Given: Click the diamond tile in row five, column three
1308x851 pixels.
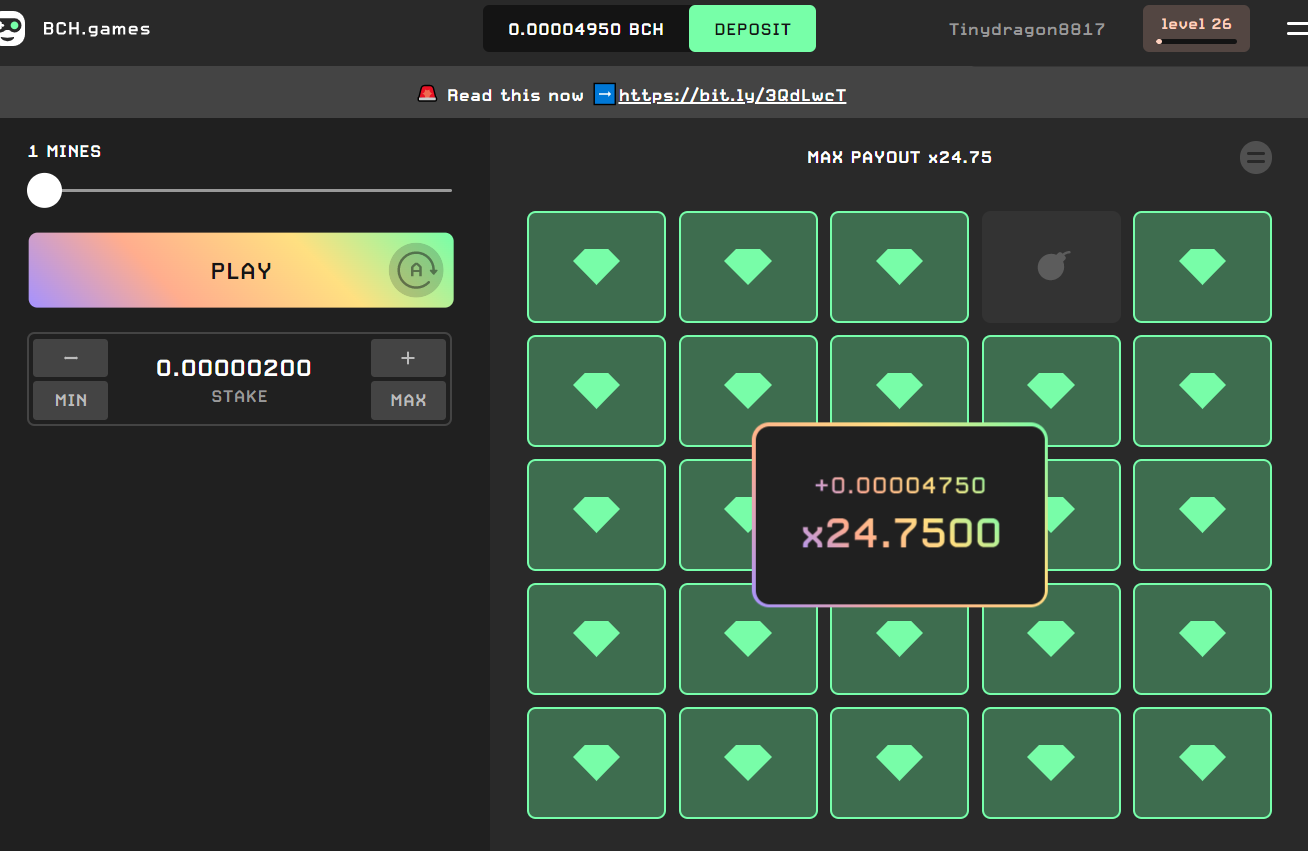Looking at the screenshot, I should coord(899,763).
